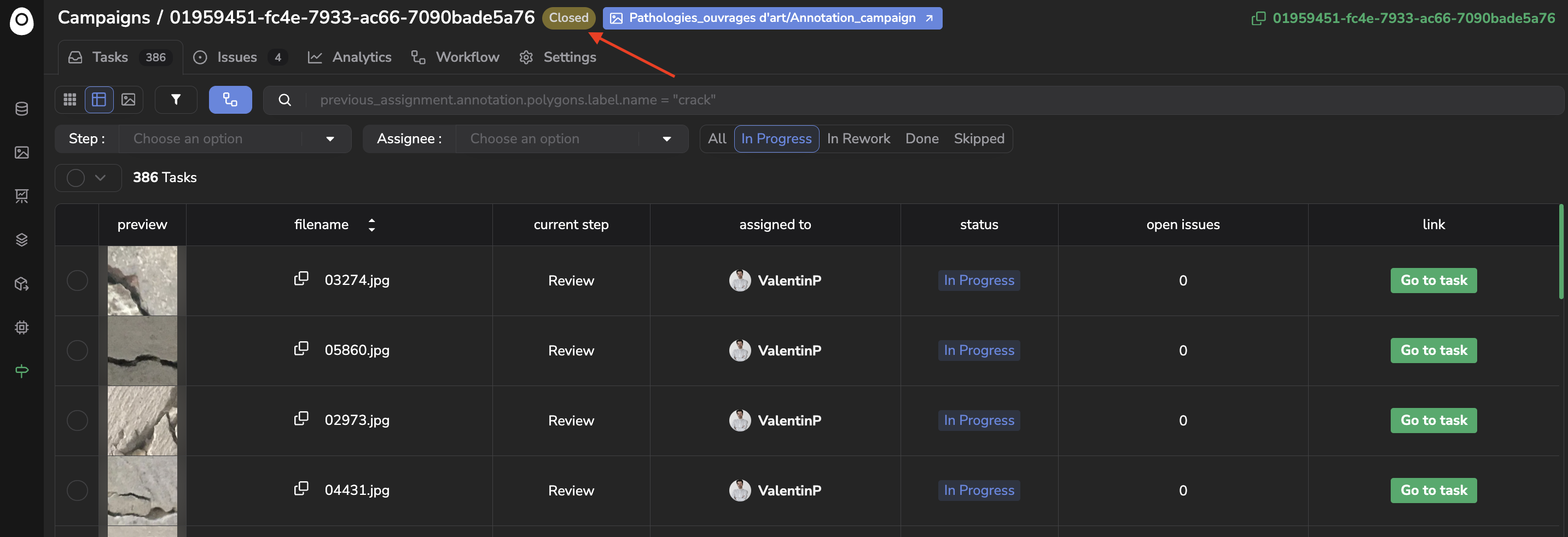
Task: Copy filename 02973.jpg icon
Action: pyautogui.click(x=301, y=419)
